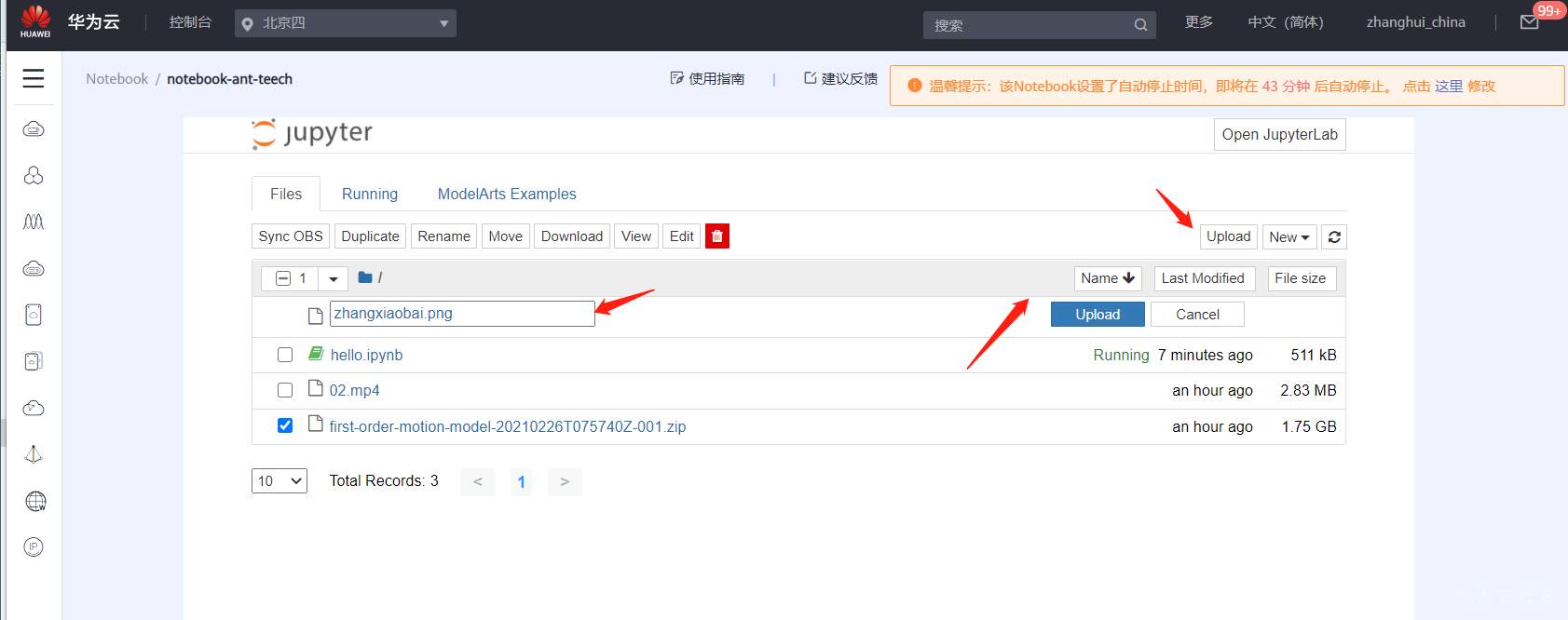Screen dimensions: 1568x620
Task: Open first-order-motion-model zip file link
Action: pyautogui.click(x=508, y=426)
